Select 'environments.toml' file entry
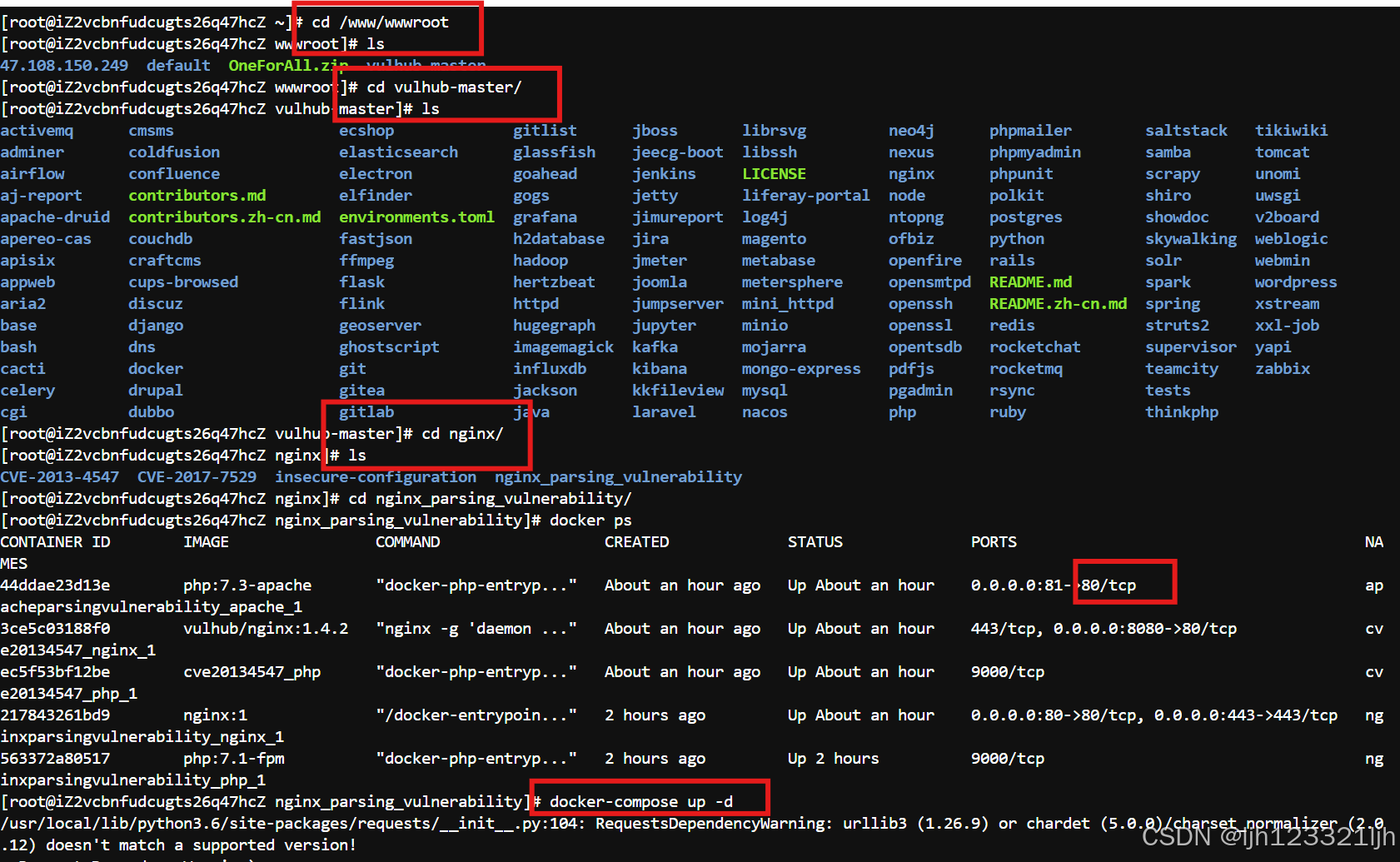This screenshot has width=1400, height=862. point(416,217)
